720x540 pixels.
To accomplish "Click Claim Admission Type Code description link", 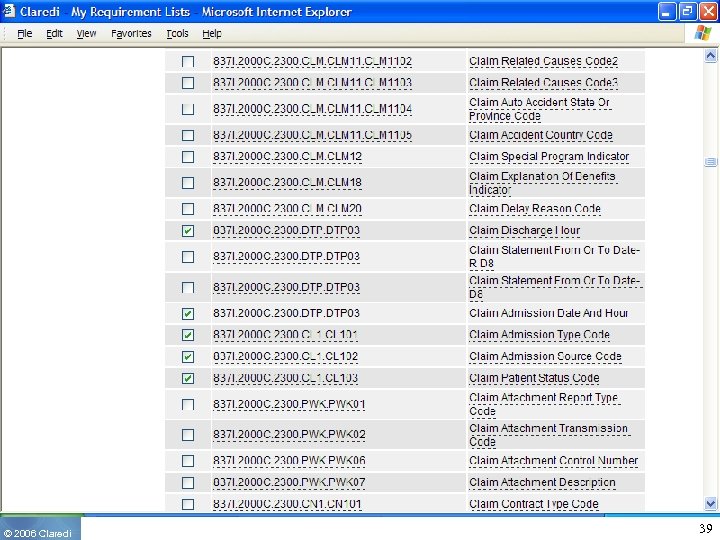I will point(540,335).
